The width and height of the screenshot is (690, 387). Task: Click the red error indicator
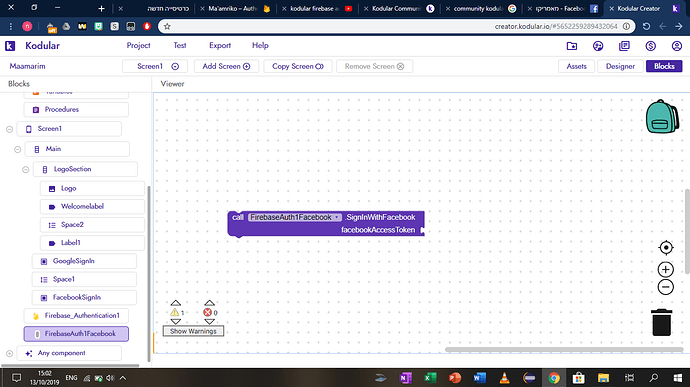(x=207, y=312)
